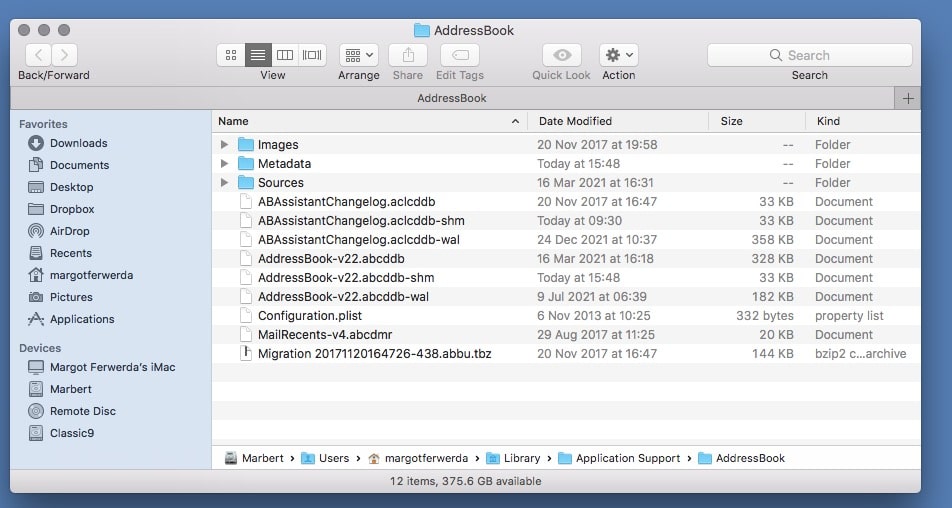The width and height of the screenshot is (952, 508).
Task: Select AddressBook-v22.abcddb-wal file
Action: point(566,297)
